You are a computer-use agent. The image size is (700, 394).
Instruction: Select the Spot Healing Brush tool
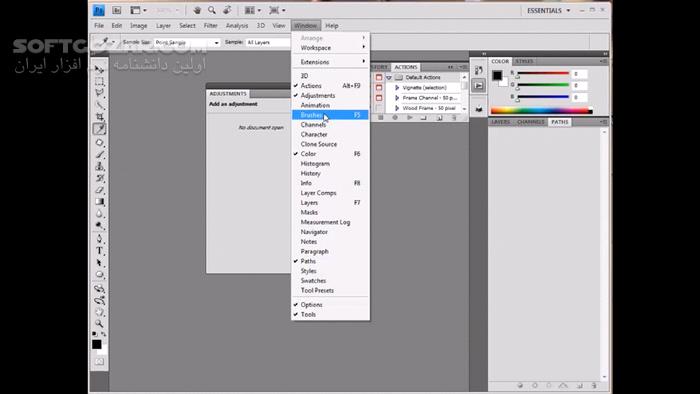coord(99,143)
